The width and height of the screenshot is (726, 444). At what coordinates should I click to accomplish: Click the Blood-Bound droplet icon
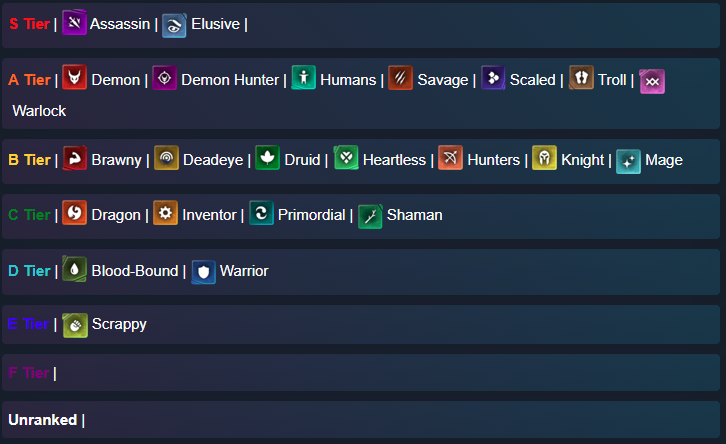(75, 270)
